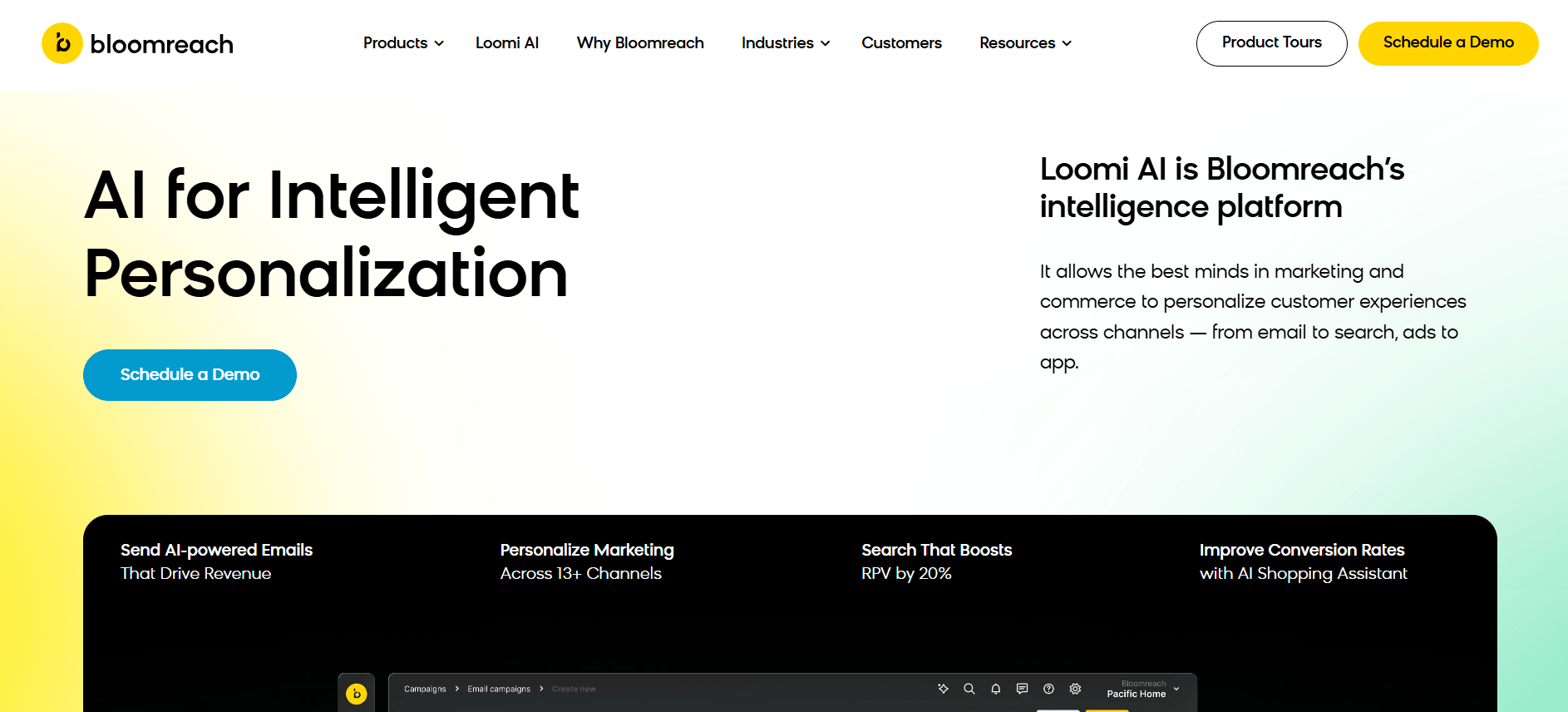
Task: Expand the Industries dropdown
Action: pos(786,43)
